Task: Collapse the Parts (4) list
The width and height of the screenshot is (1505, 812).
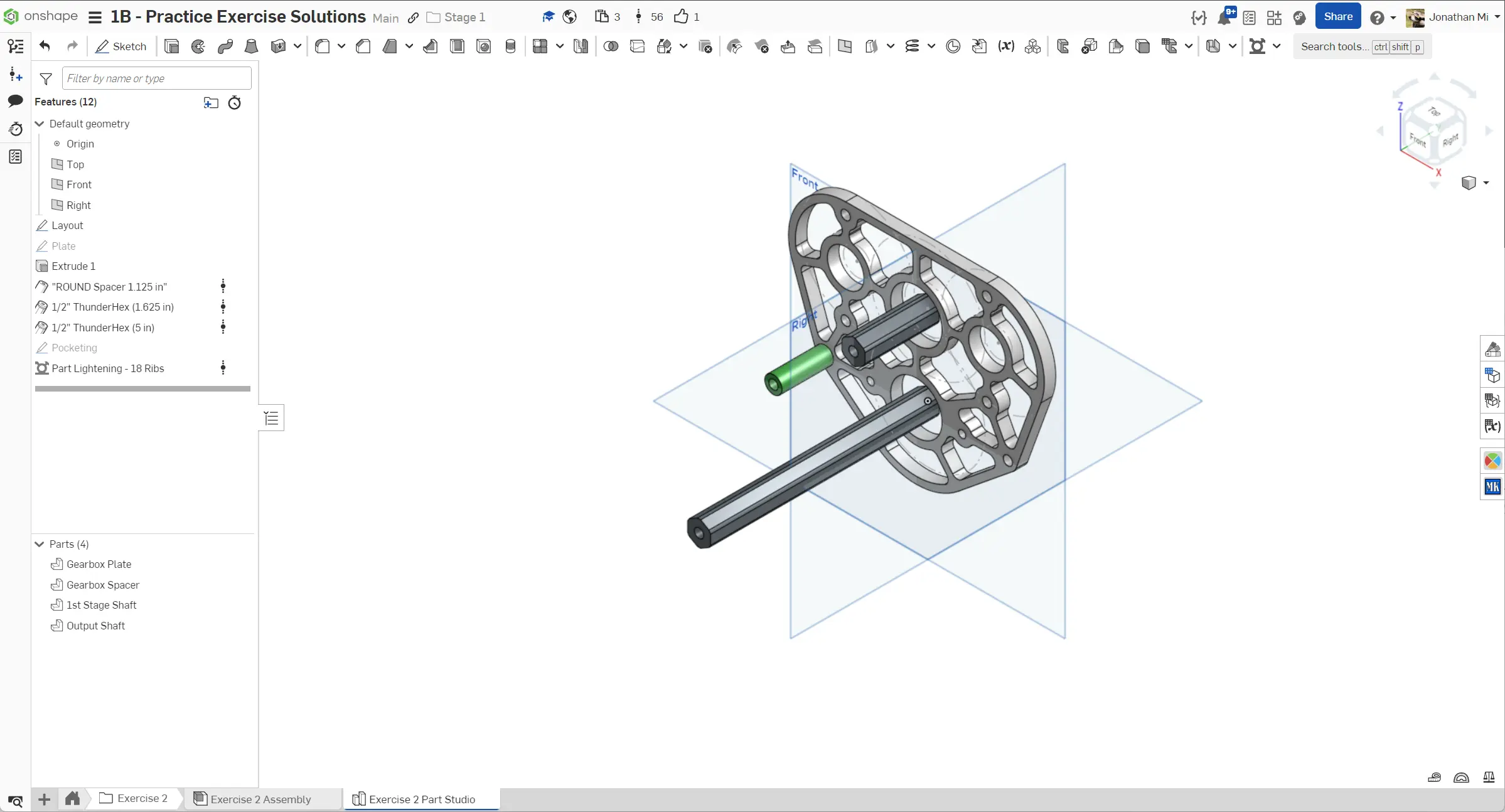Action: [40, 544]
